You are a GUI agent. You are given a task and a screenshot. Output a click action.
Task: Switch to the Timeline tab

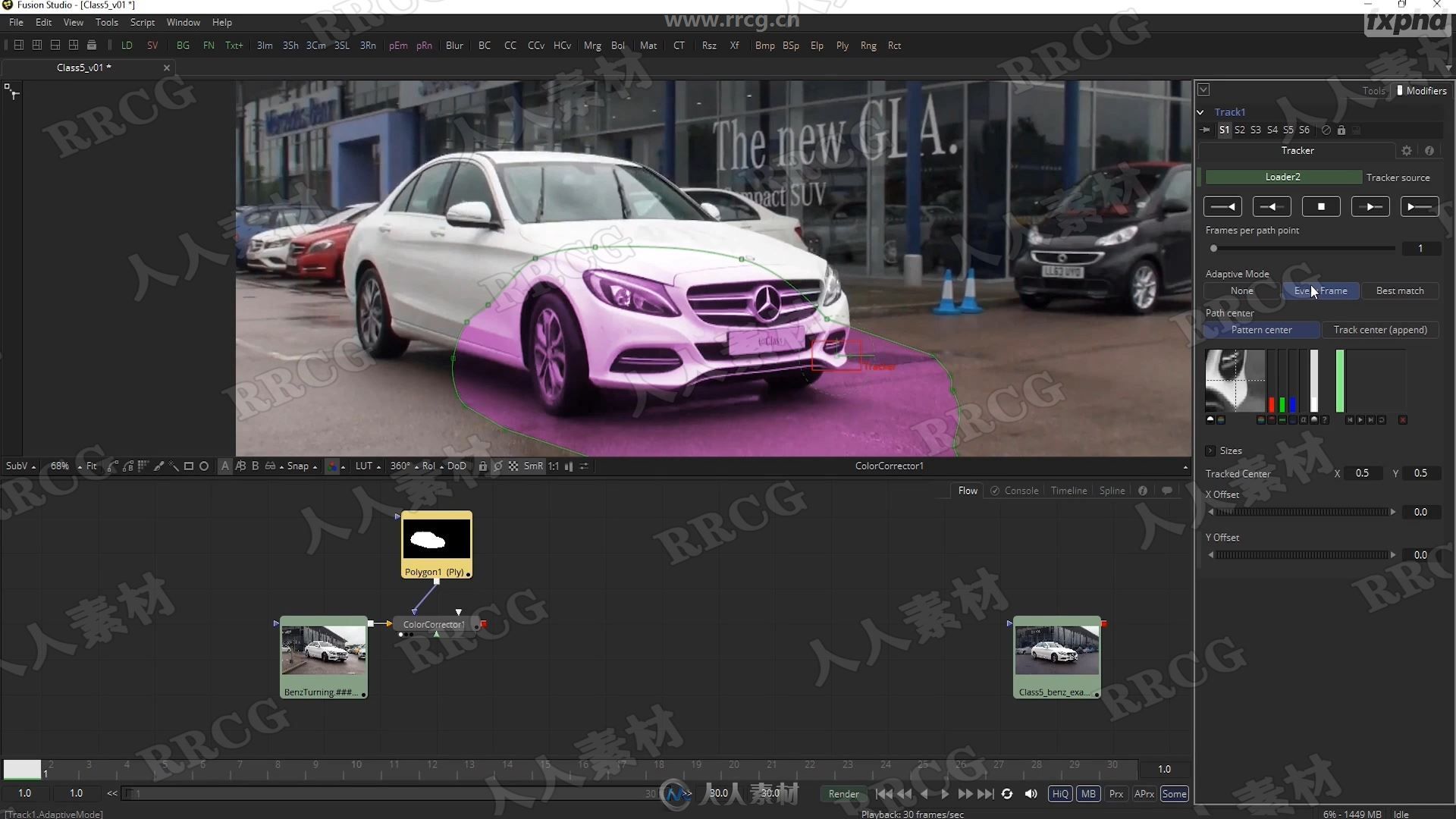1068,491
